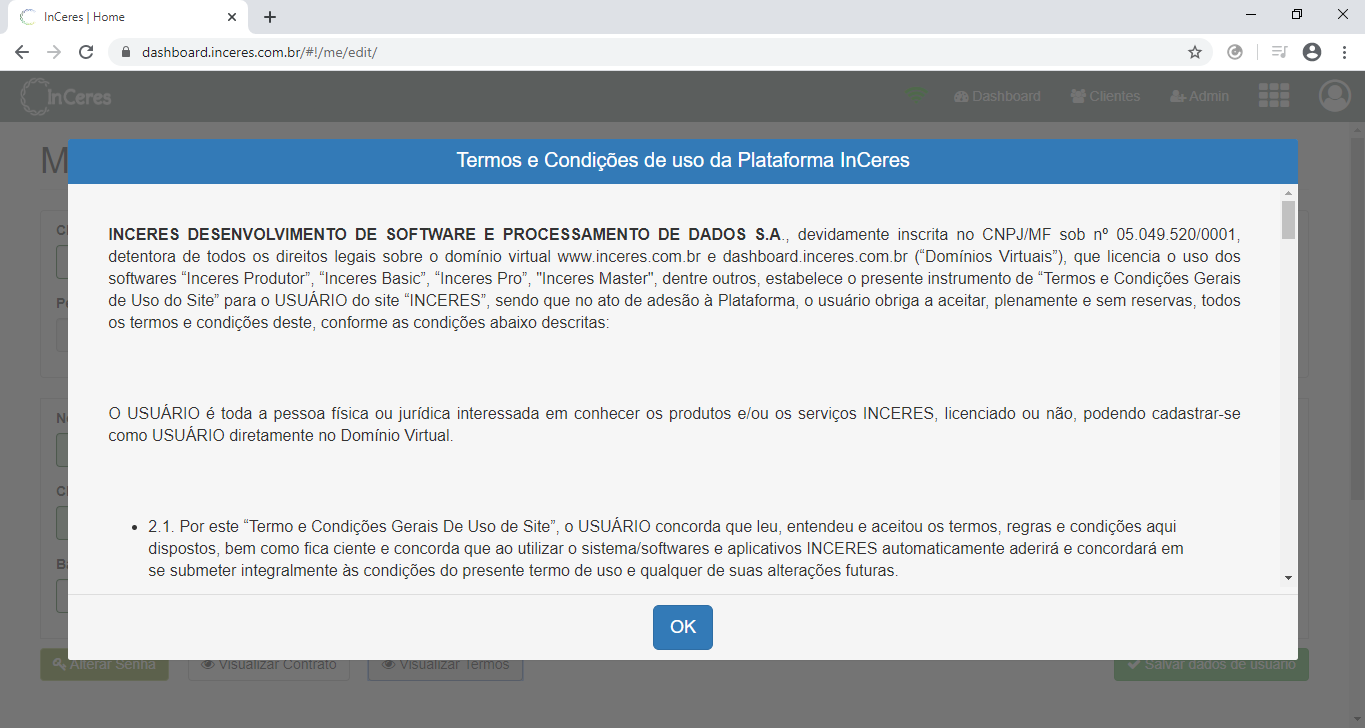Click the clause beginning '2.1. Por este'
The height and width of the screenshot is (728, 1365).
(x=666, y=548)
